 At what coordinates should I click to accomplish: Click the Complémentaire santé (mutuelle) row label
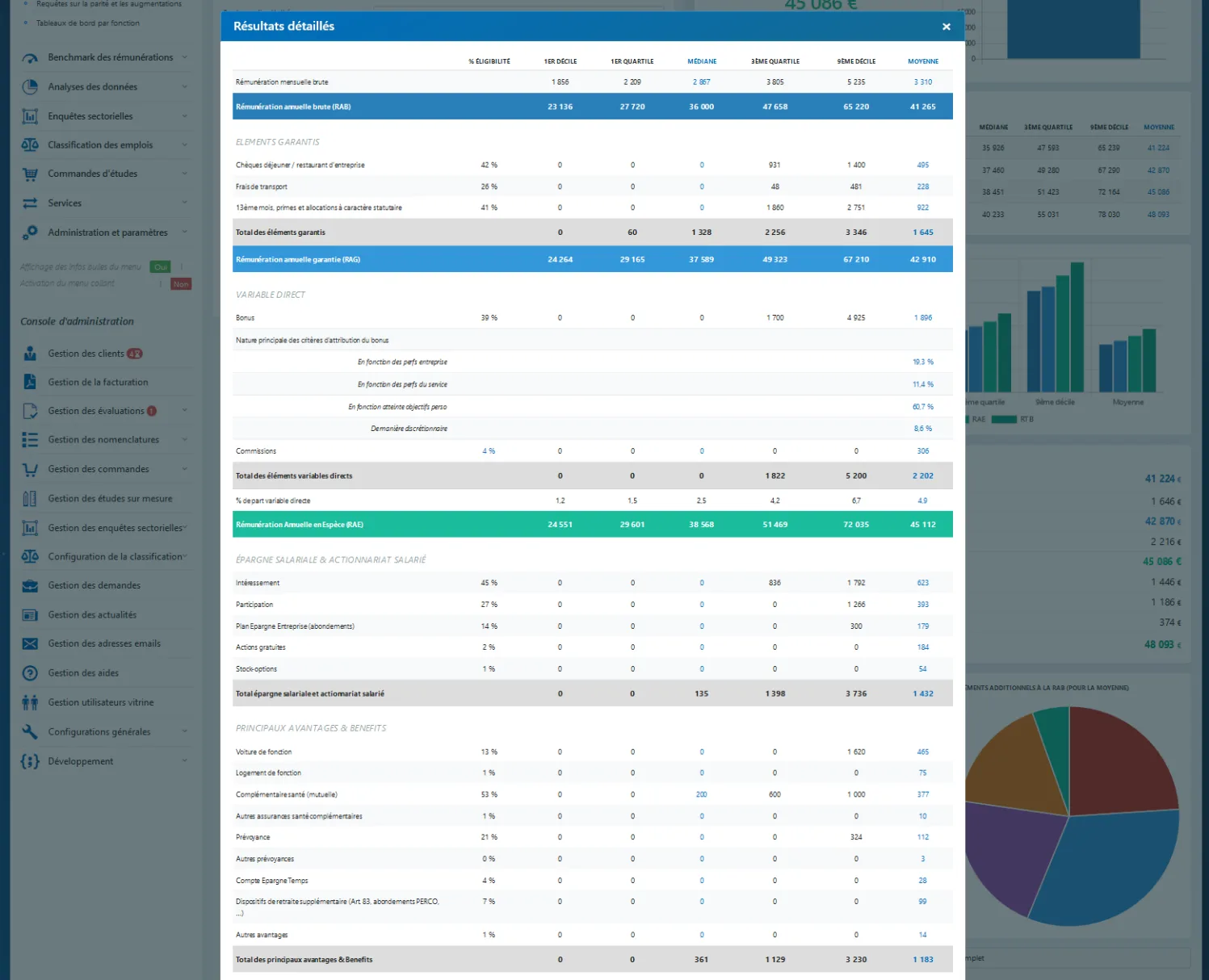click(x=286, y=795)
